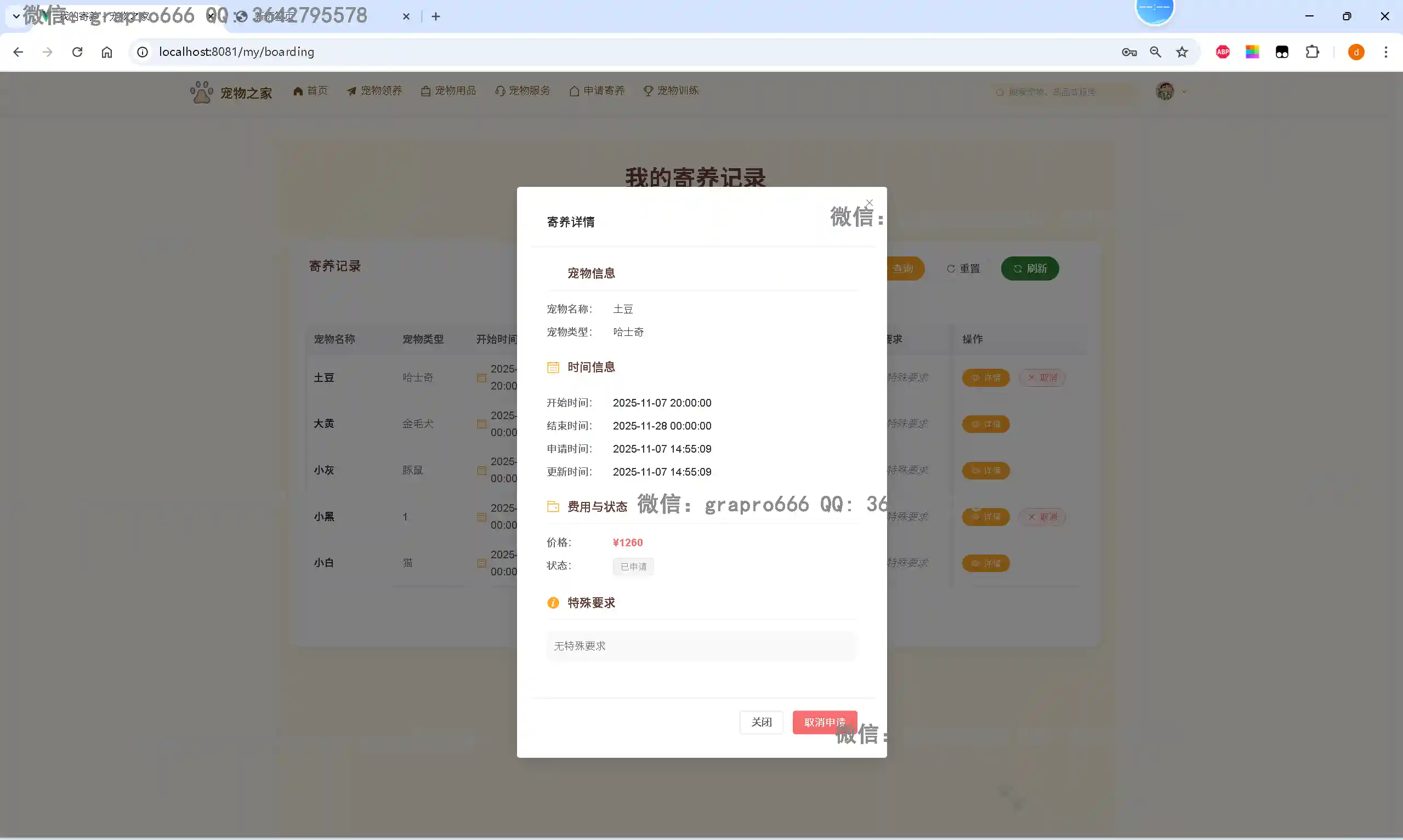Screen dimensions: 1403x840
Task: Bookmark this page with star icon
Action: click(1182, 52)
